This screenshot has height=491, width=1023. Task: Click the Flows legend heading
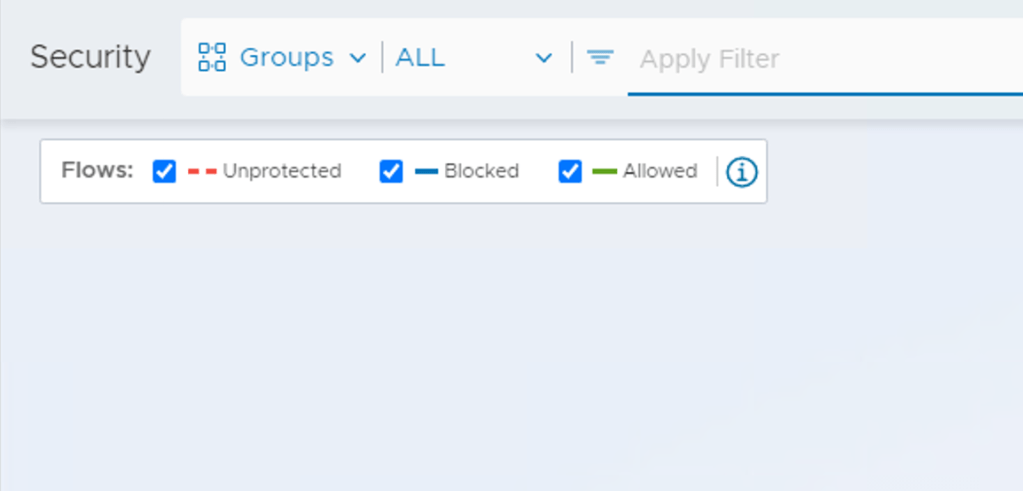point(97,170)
